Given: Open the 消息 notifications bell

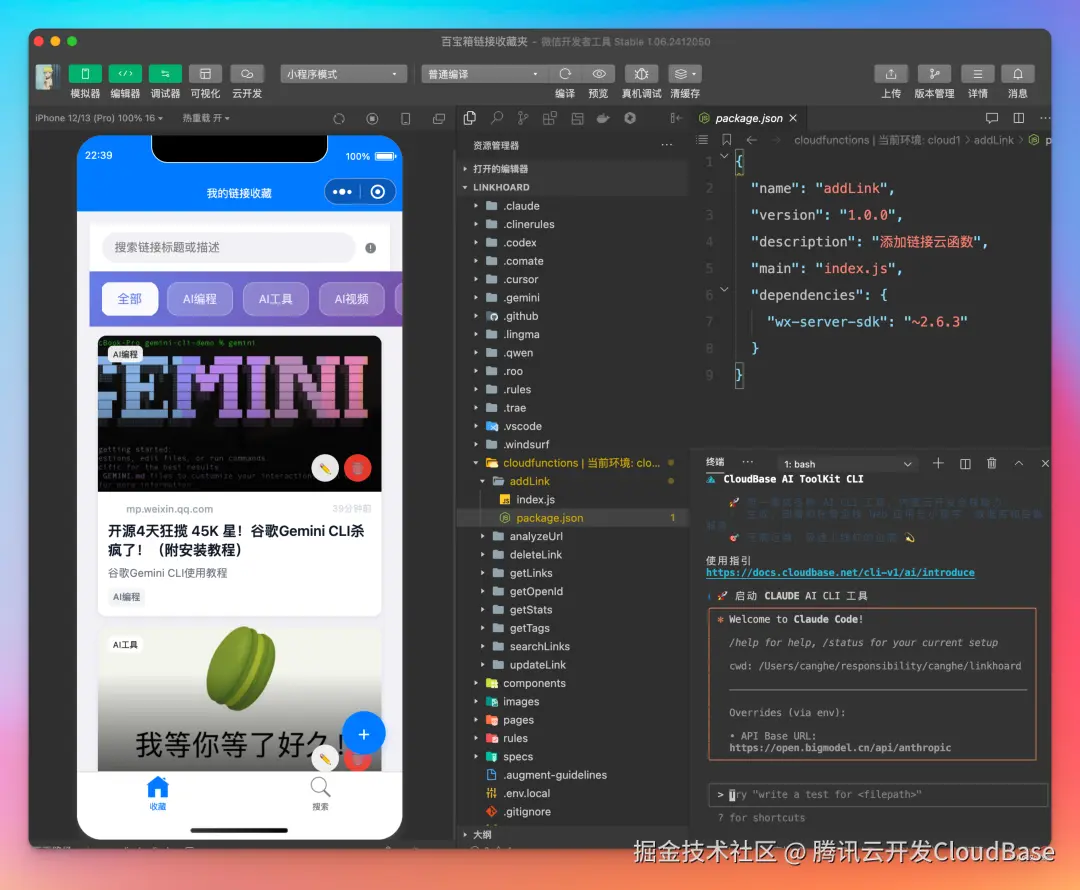Looking at the screenshot, I should pos(1017,74).
